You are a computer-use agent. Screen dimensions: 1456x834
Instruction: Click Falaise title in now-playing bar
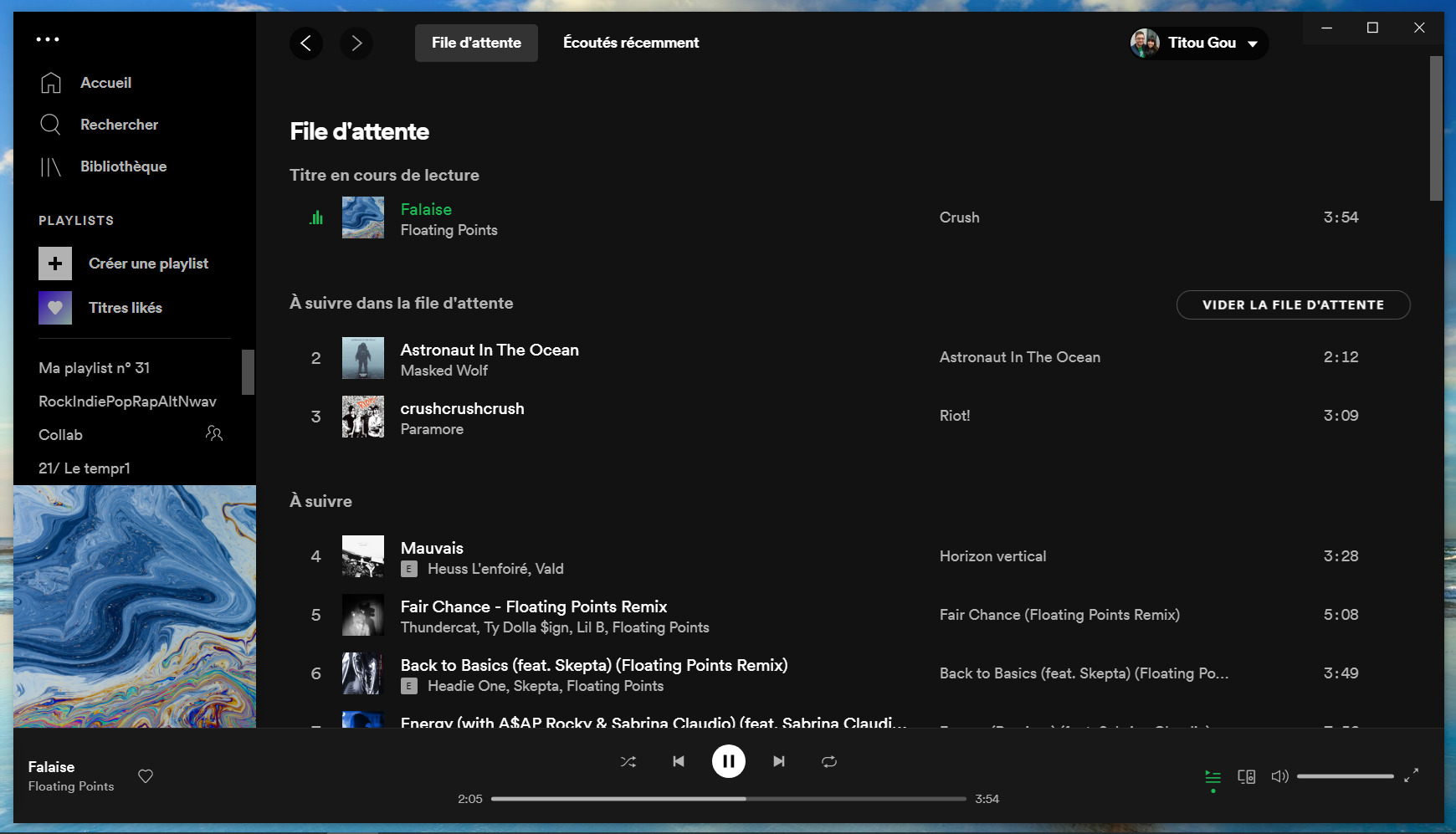51,767
